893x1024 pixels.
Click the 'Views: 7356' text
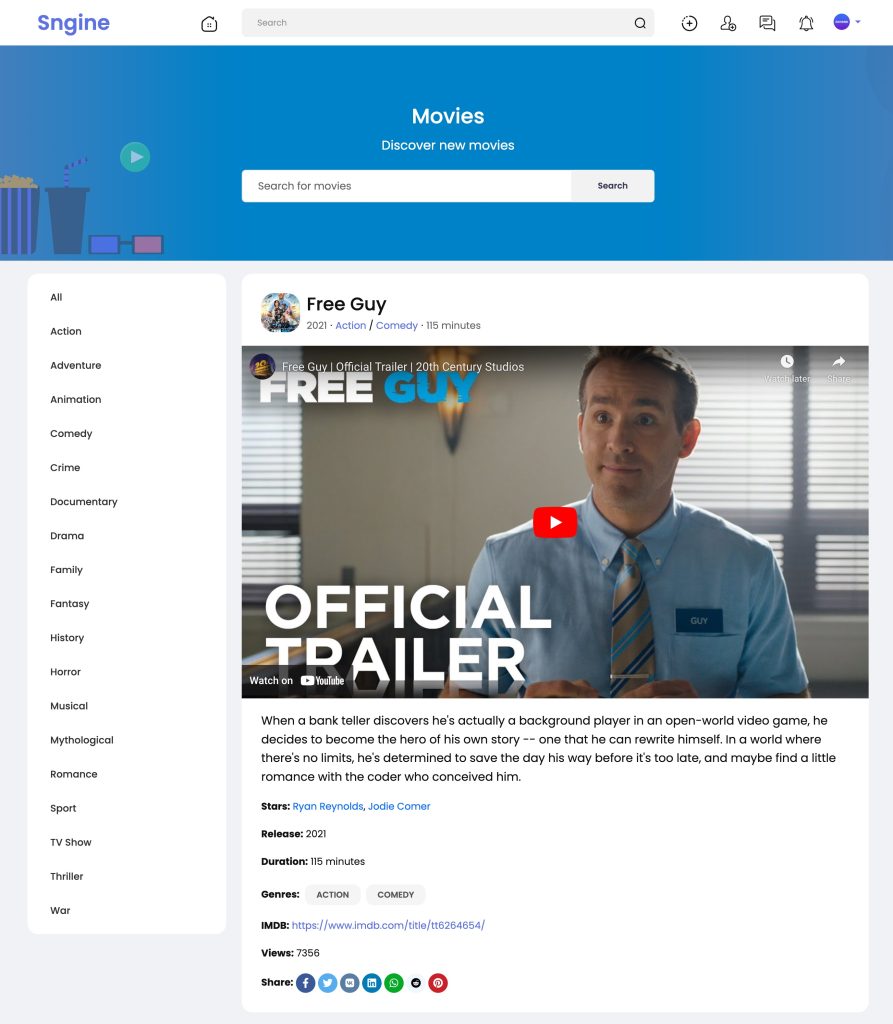click(x=290, y=953)
